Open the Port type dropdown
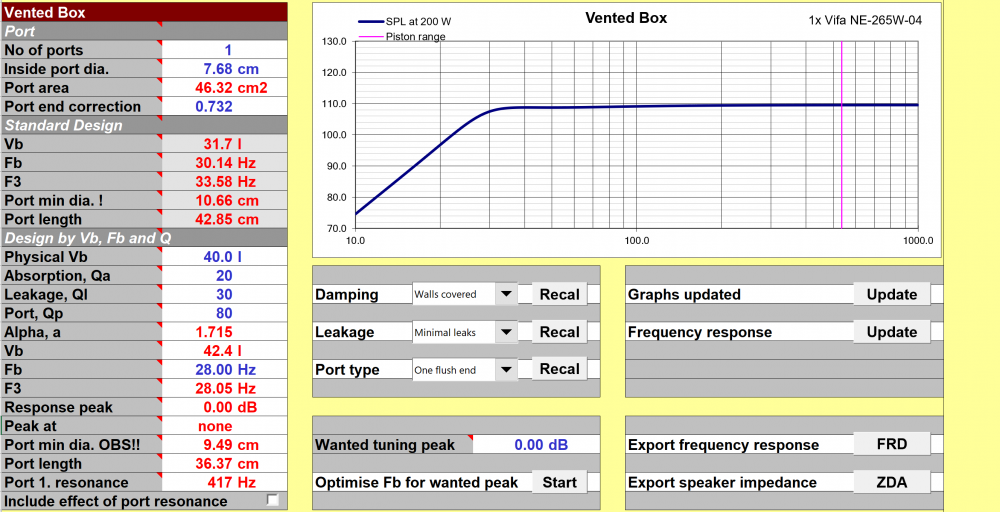 [505, 369]
